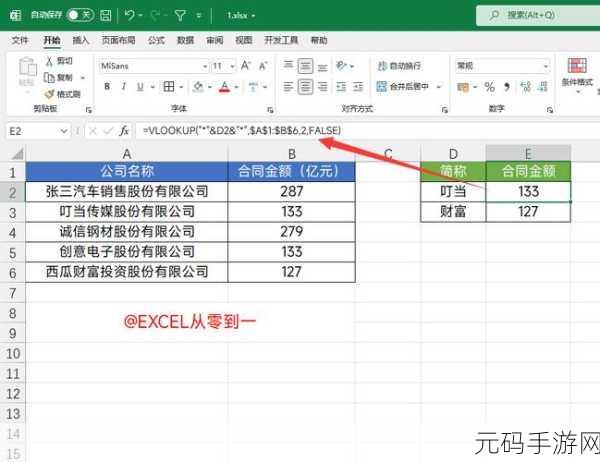Switch to the 插入 ribbon tab
Image resolution: width=600 pixels, height=462 pixels.
(x=80, y=40)
